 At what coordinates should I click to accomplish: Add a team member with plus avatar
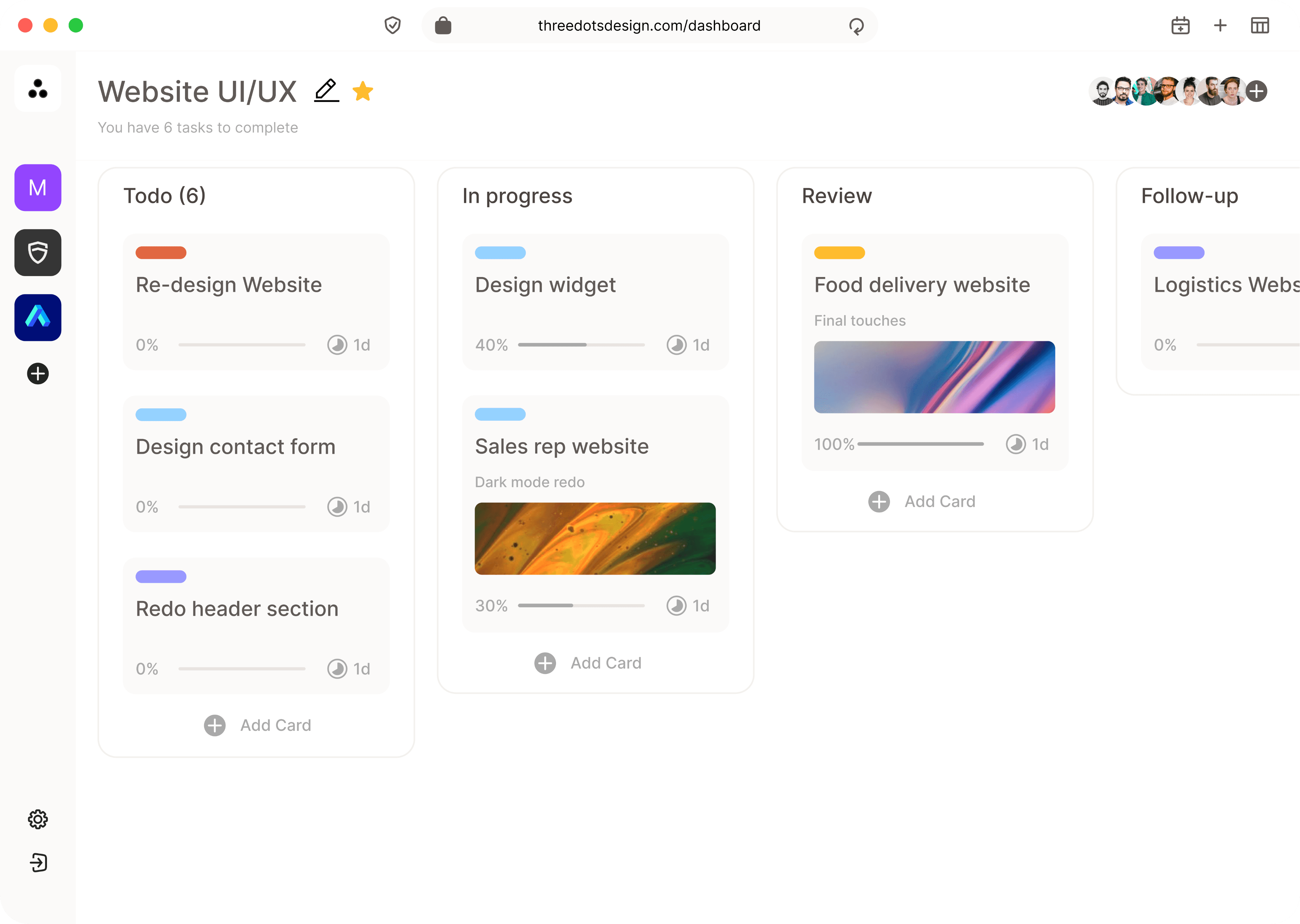(x=1256, y=91)
